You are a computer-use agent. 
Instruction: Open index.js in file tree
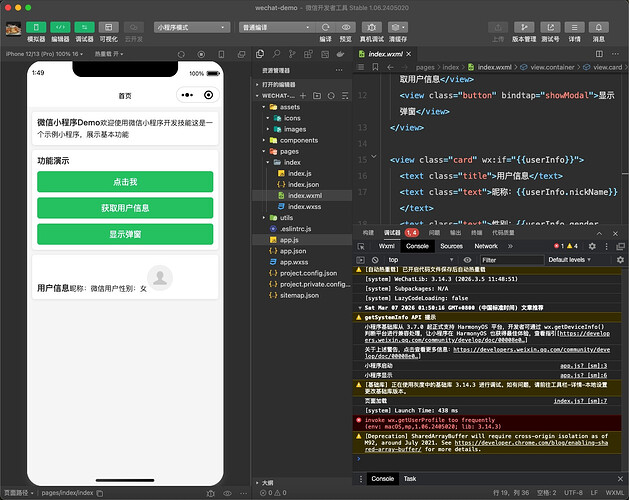click(x=302, y=173)
